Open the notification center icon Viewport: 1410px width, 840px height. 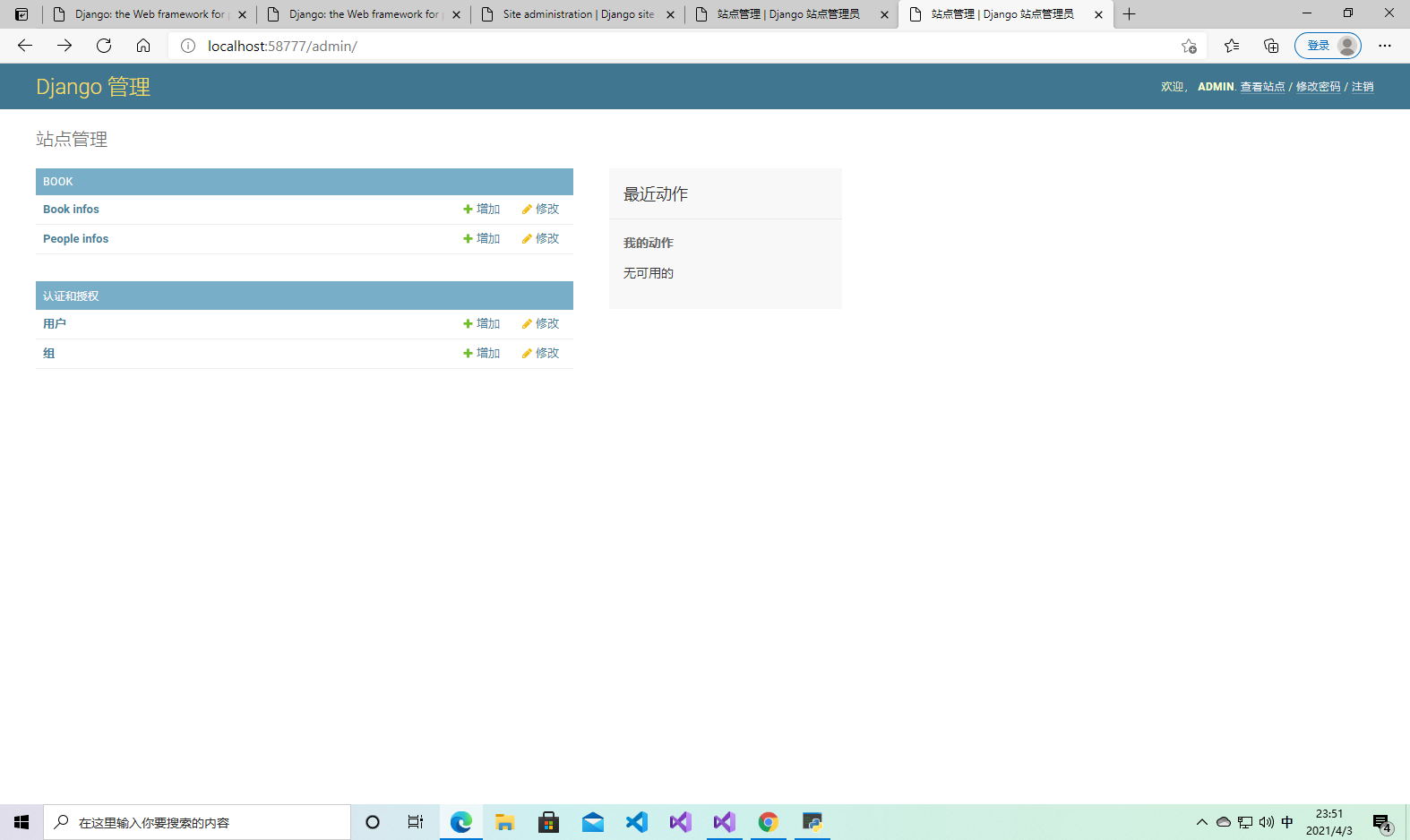(1382, 822)
